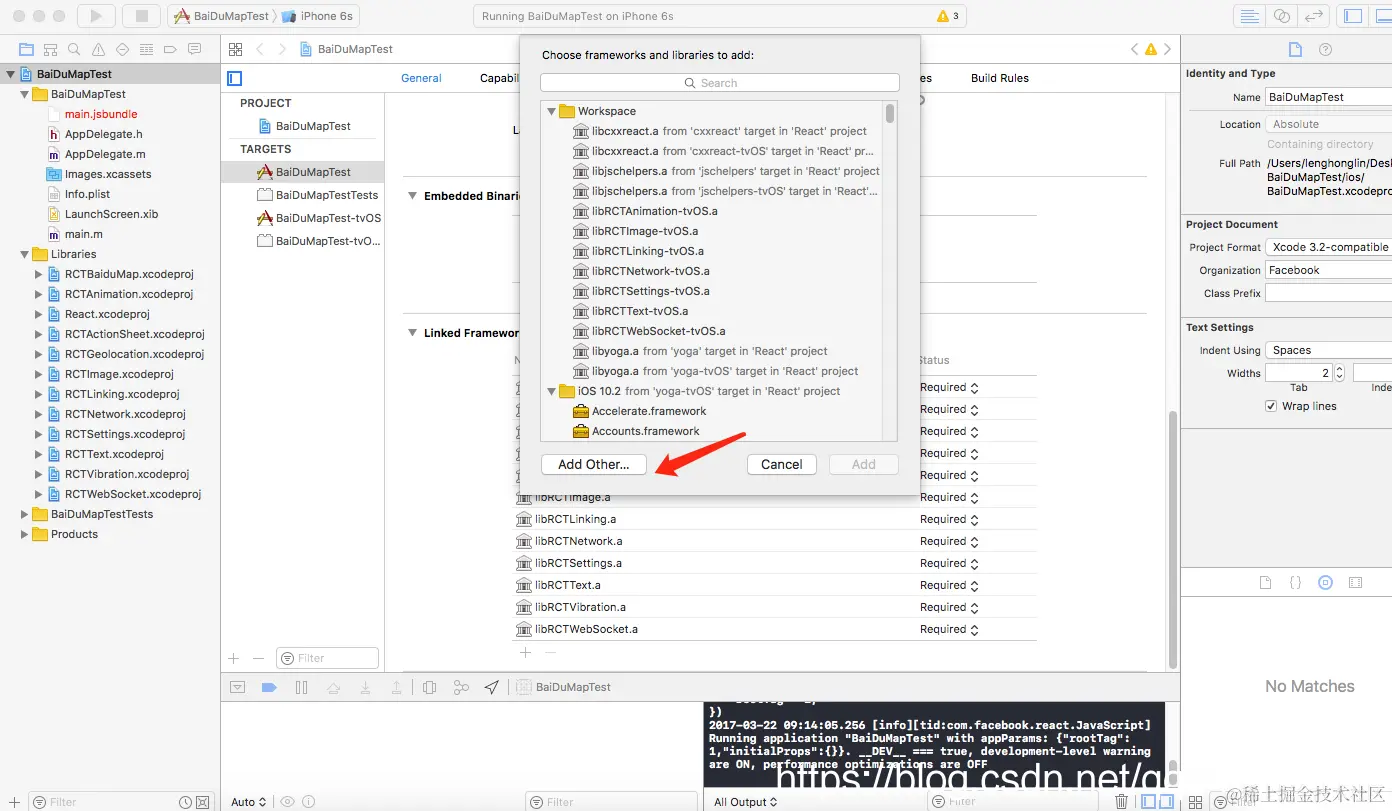Click the trash icon to clear console
Viewport: 1392px width, 811px height.
(1122, 801)
